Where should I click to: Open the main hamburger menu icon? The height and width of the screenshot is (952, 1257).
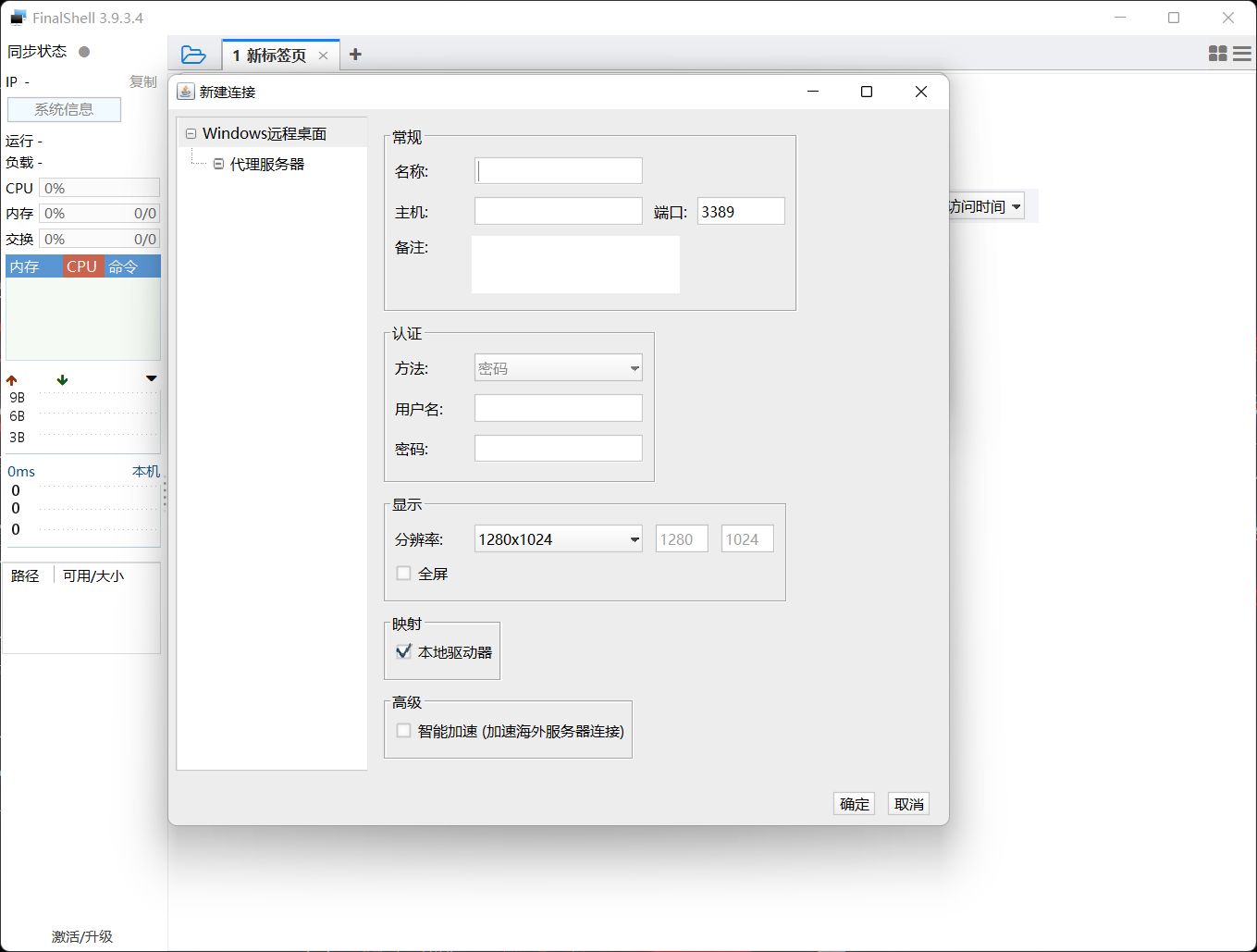1242,55
